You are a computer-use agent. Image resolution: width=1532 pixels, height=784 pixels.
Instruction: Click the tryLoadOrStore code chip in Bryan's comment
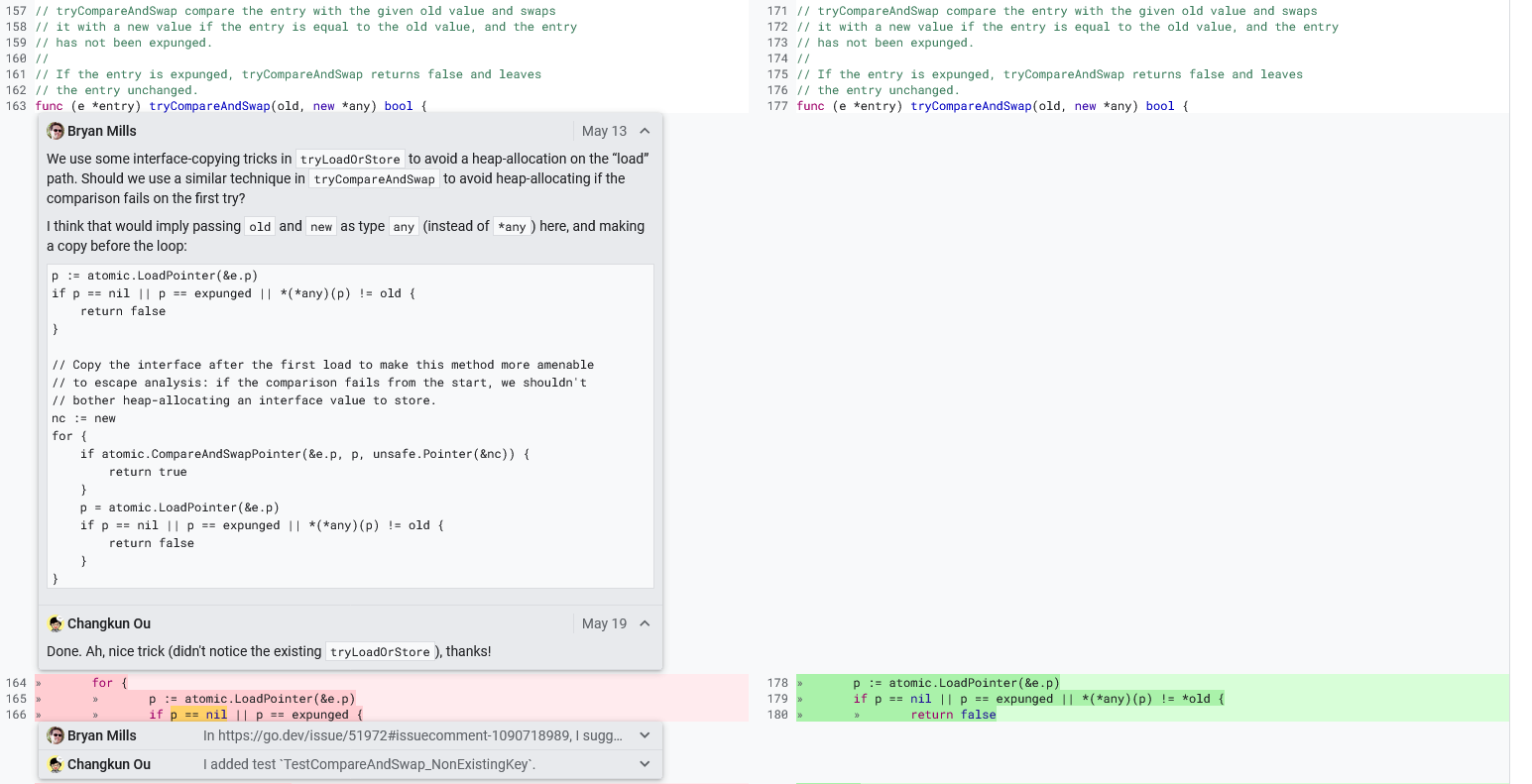pyautogui.click(x=350, y=158)
